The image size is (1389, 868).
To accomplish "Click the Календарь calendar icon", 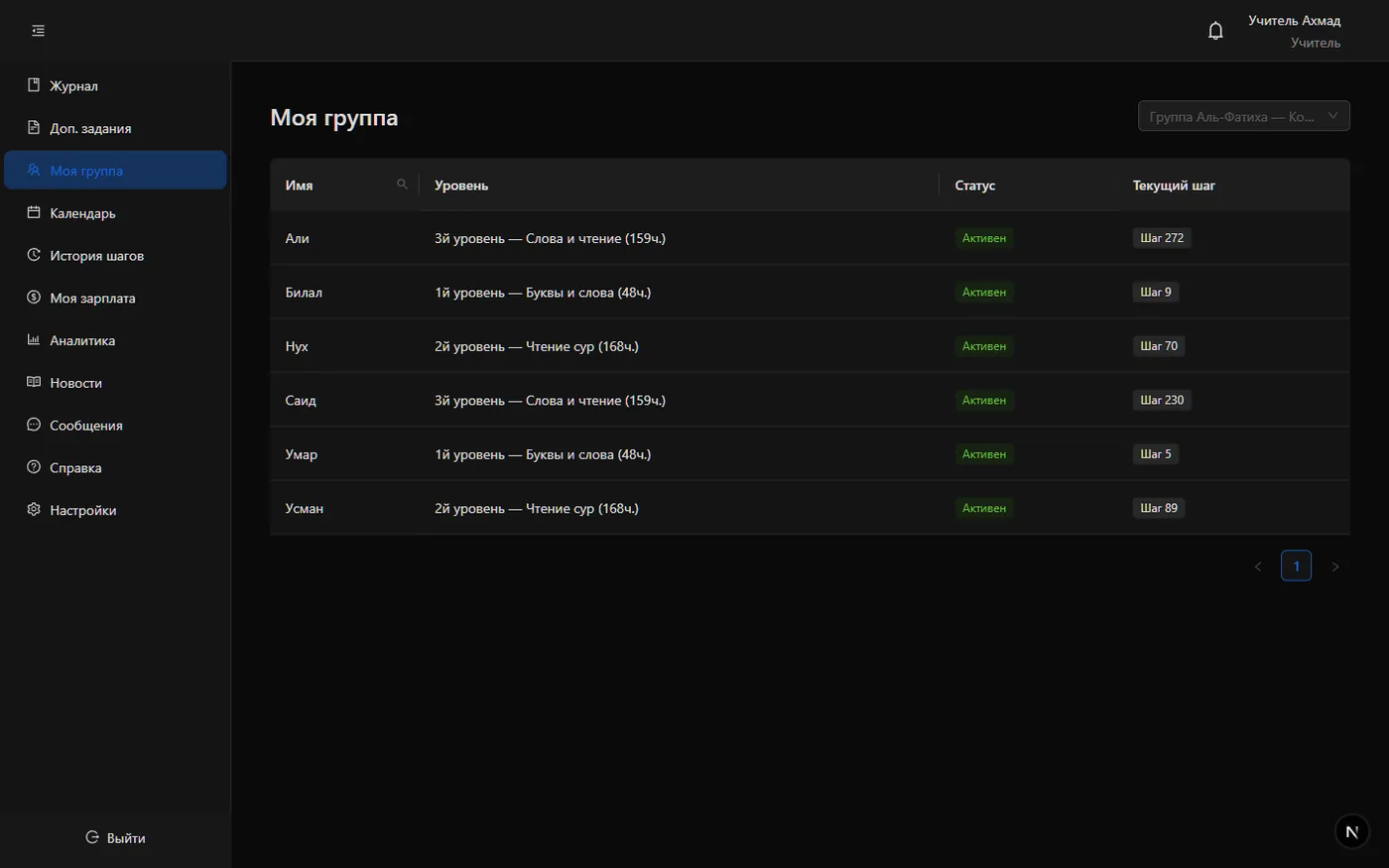I will click(x=34, y=212).
